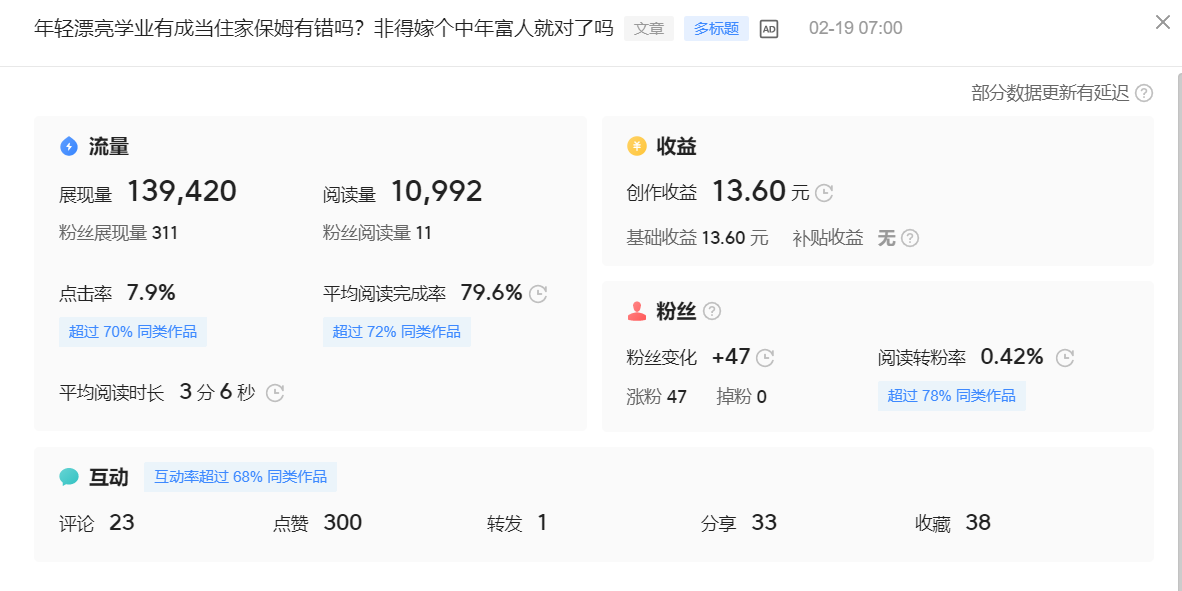Open the help icon beside the 粉丝 heading
Screen dimensions: 1182x591
(x=712, y=311)
